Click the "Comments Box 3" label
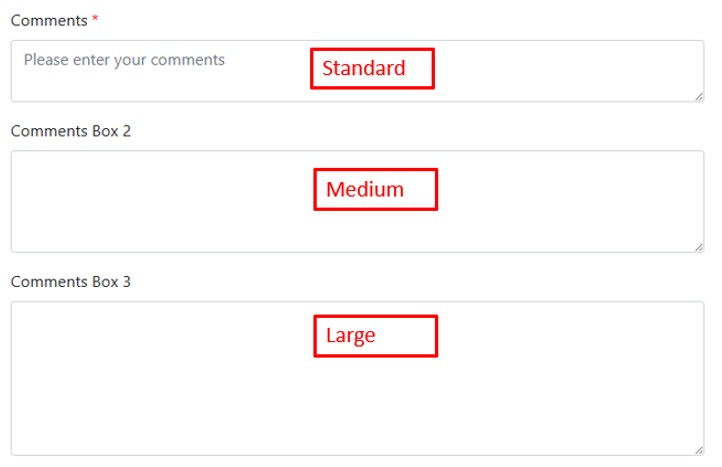The height and width of the screenshot is (467, 722). click(71, 282)
